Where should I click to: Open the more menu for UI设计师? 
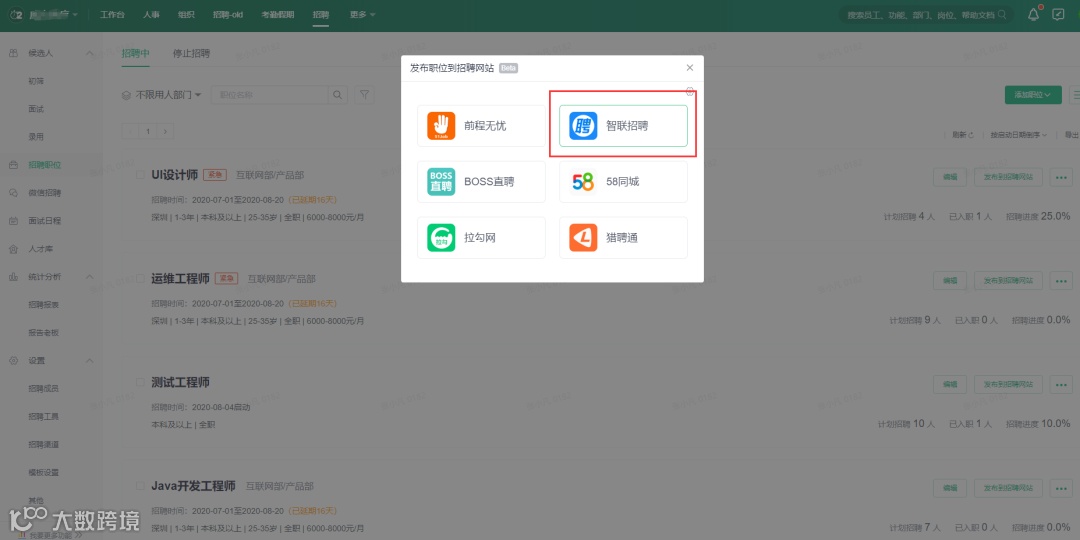1060,177
